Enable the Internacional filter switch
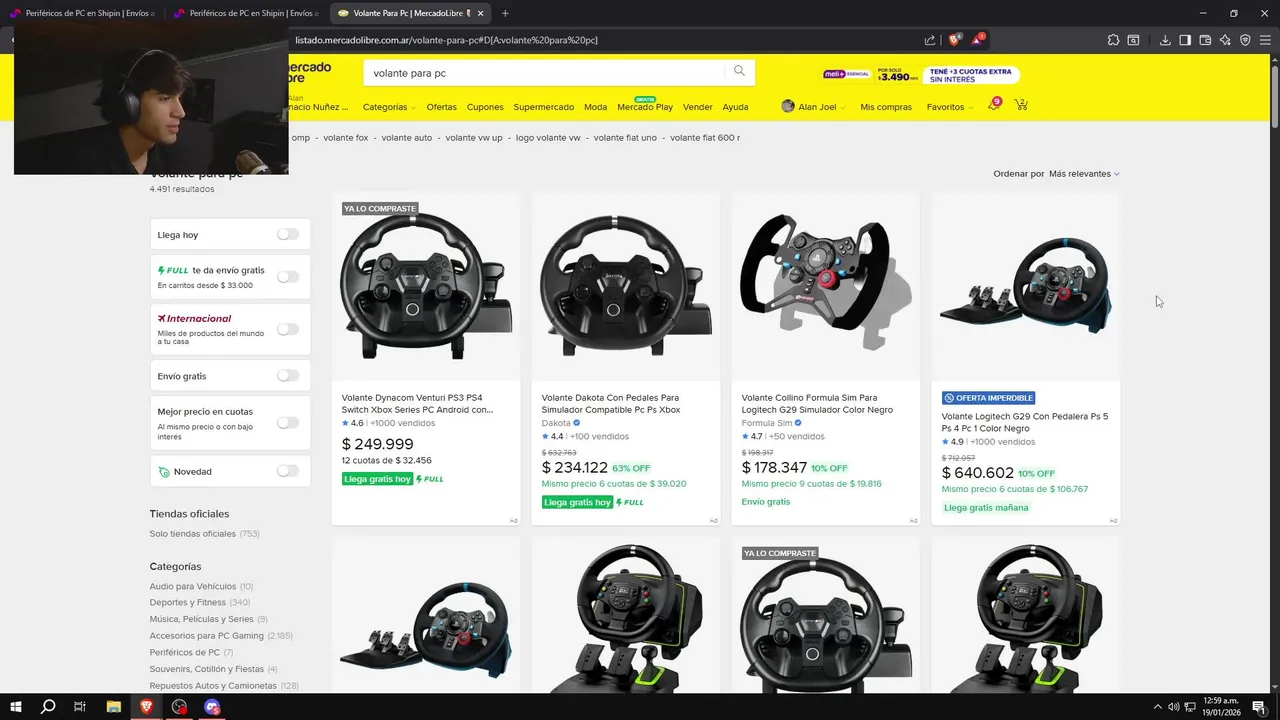The width and height of the screenshot is (1280, 720). pos(288,329)
